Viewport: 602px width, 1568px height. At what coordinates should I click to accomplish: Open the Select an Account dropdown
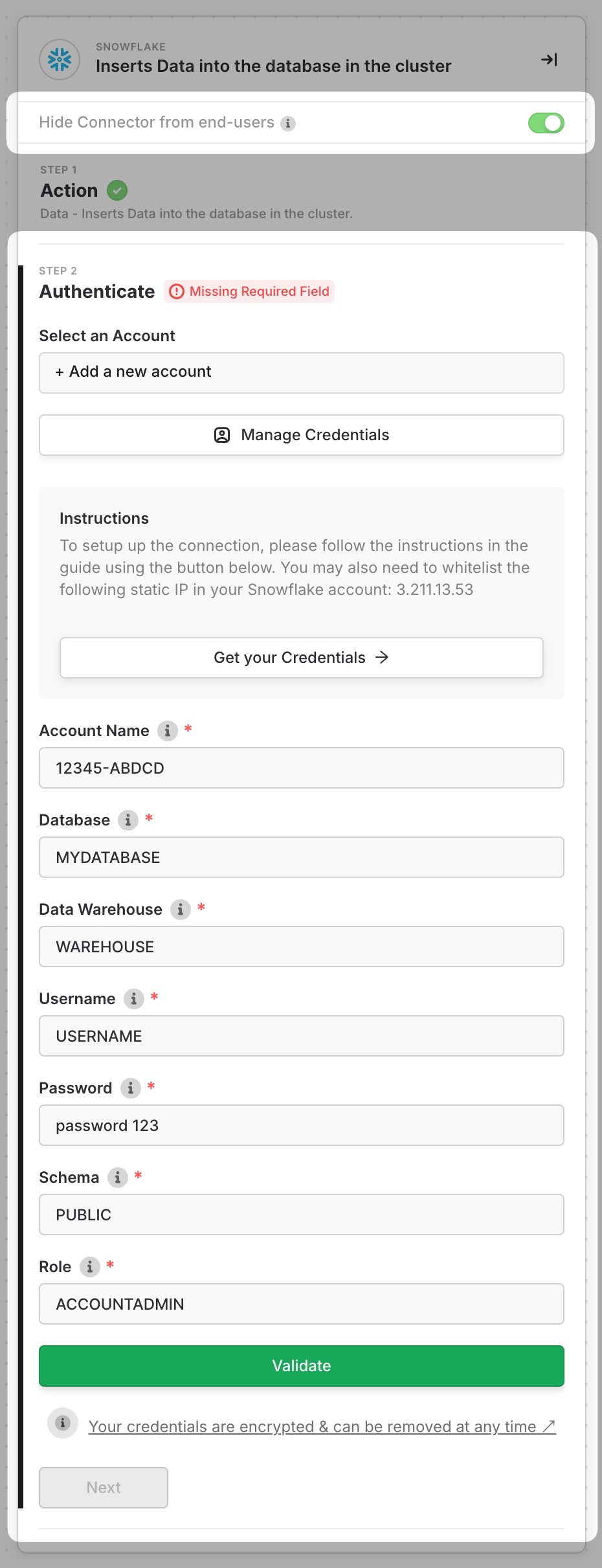(302, 373)
